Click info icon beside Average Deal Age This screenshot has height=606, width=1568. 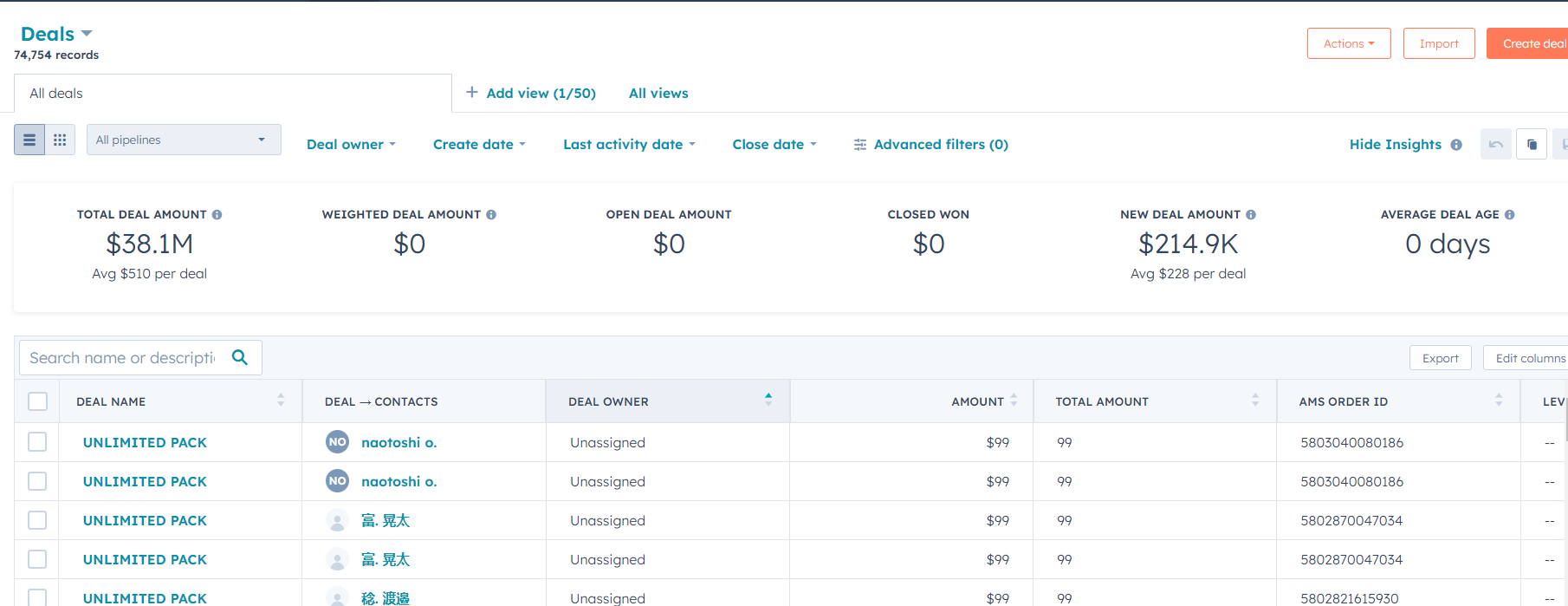(1510, 215)
